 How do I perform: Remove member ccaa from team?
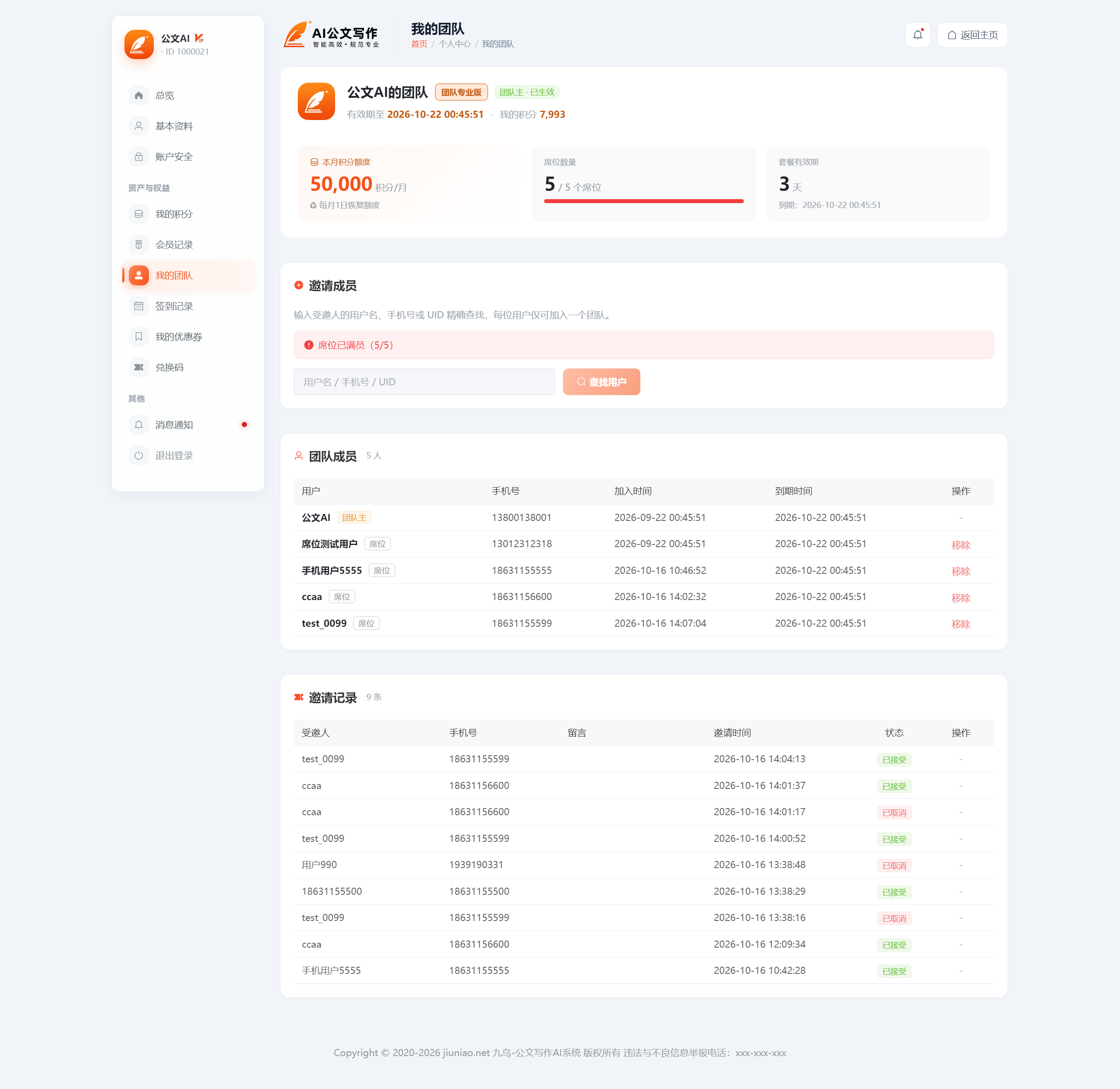[x=961, y=598]
